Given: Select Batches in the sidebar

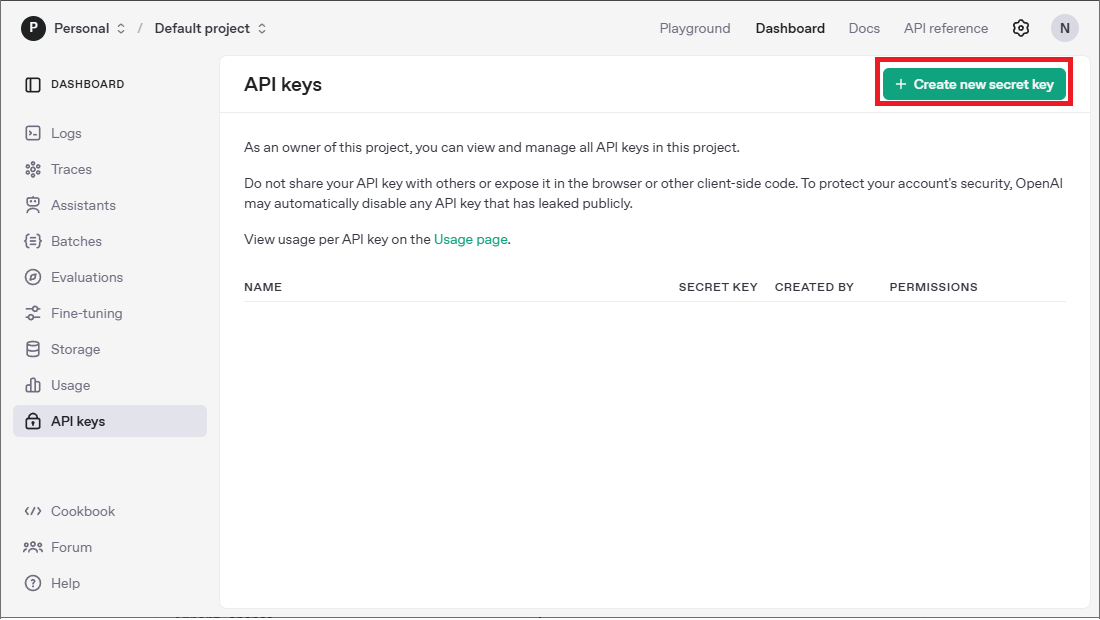Looking at the screenshot, I should (76, 241).
